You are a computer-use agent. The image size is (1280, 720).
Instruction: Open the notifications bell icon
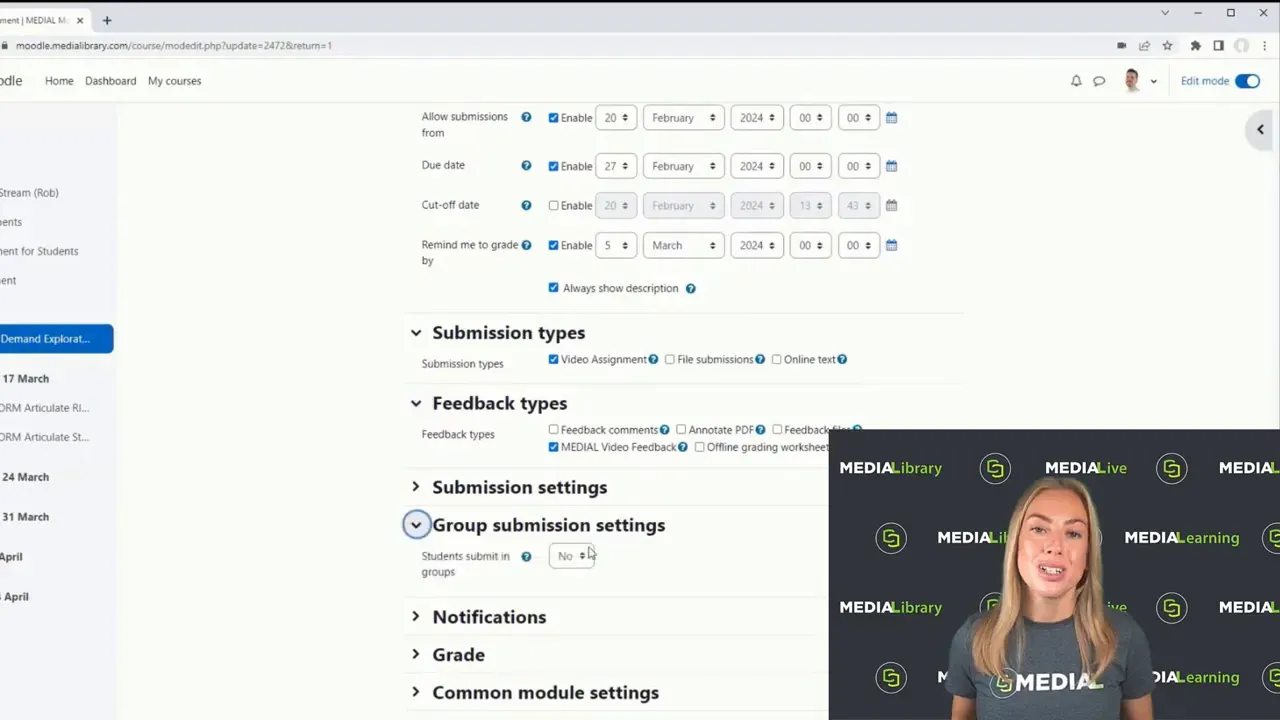[x=1076, y=81]
